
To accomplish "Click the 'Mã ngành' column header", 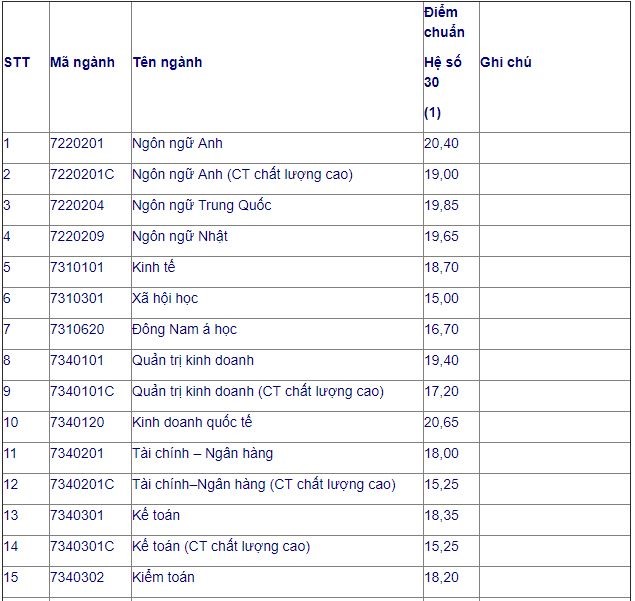I will (x=82, y=62).
